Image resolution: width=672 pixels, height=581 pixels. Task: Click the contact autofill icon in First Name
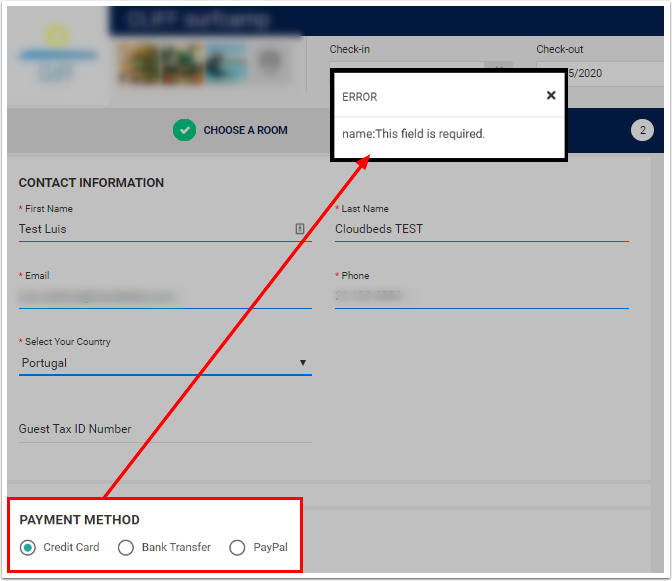tap(300, 229)
